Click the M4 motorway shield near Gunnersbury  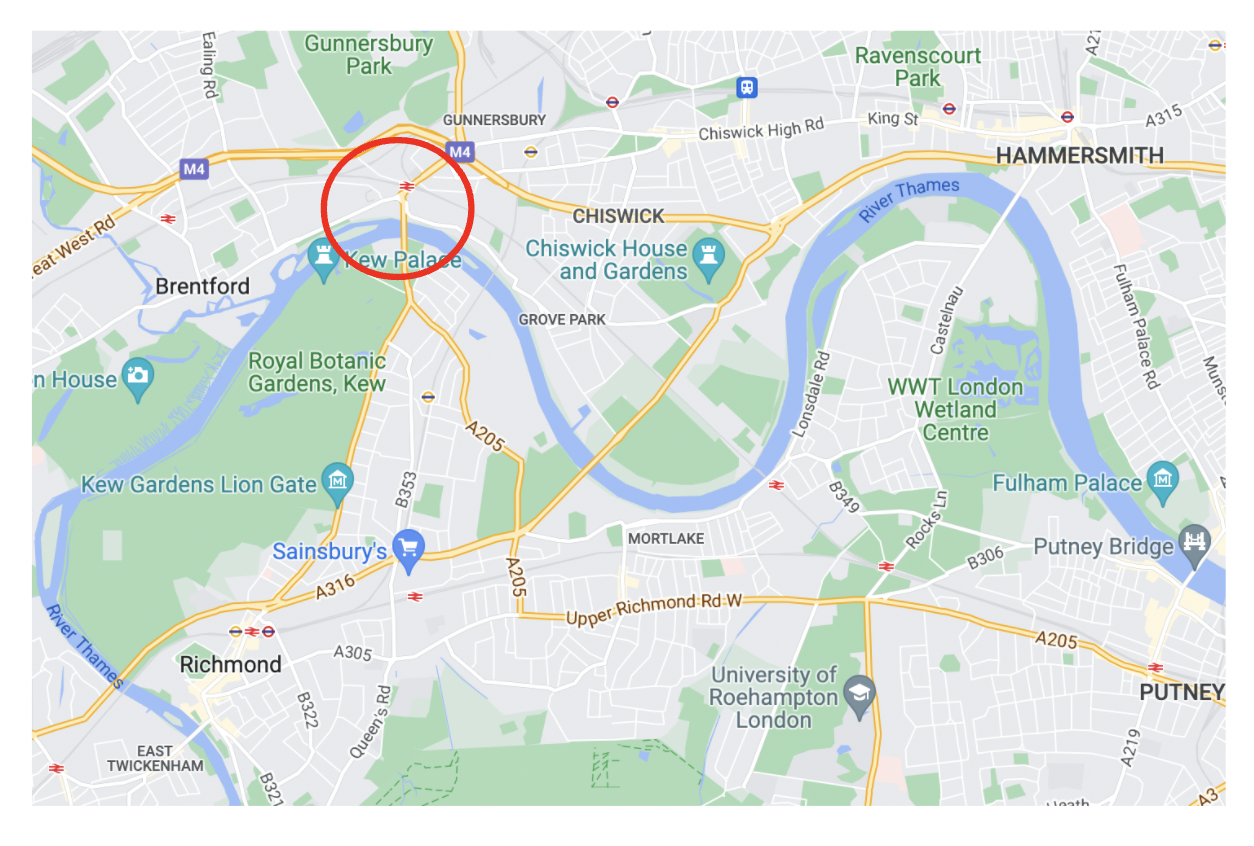pos(459,151)
